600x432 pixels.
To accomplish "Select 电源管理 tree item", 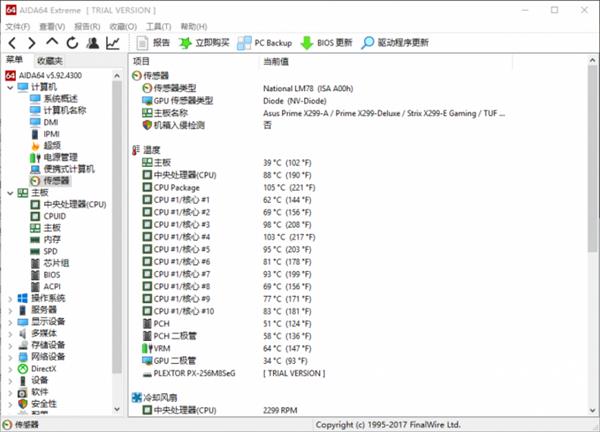I will click(x=54, y=158).
